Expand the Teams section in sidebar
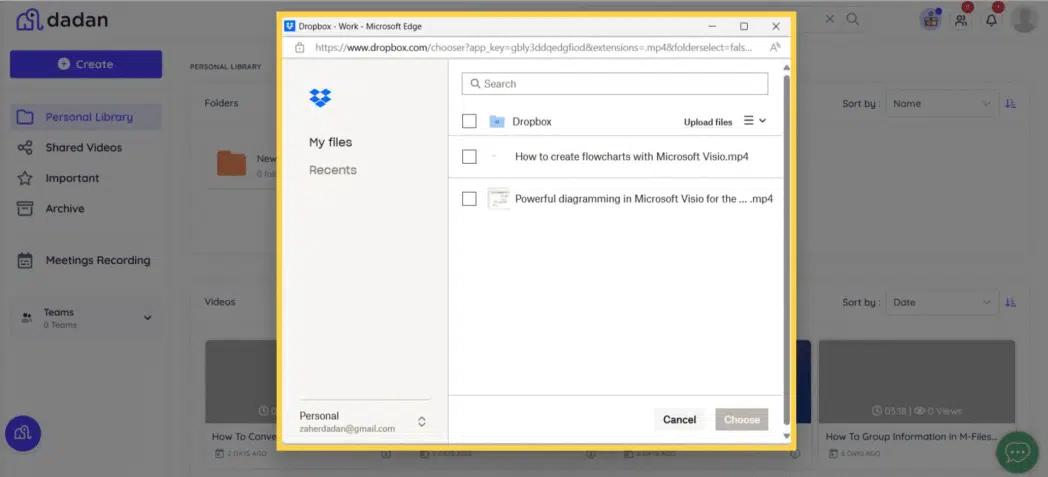This screenshot has width=1048, height=477. (x=148, y=318)
